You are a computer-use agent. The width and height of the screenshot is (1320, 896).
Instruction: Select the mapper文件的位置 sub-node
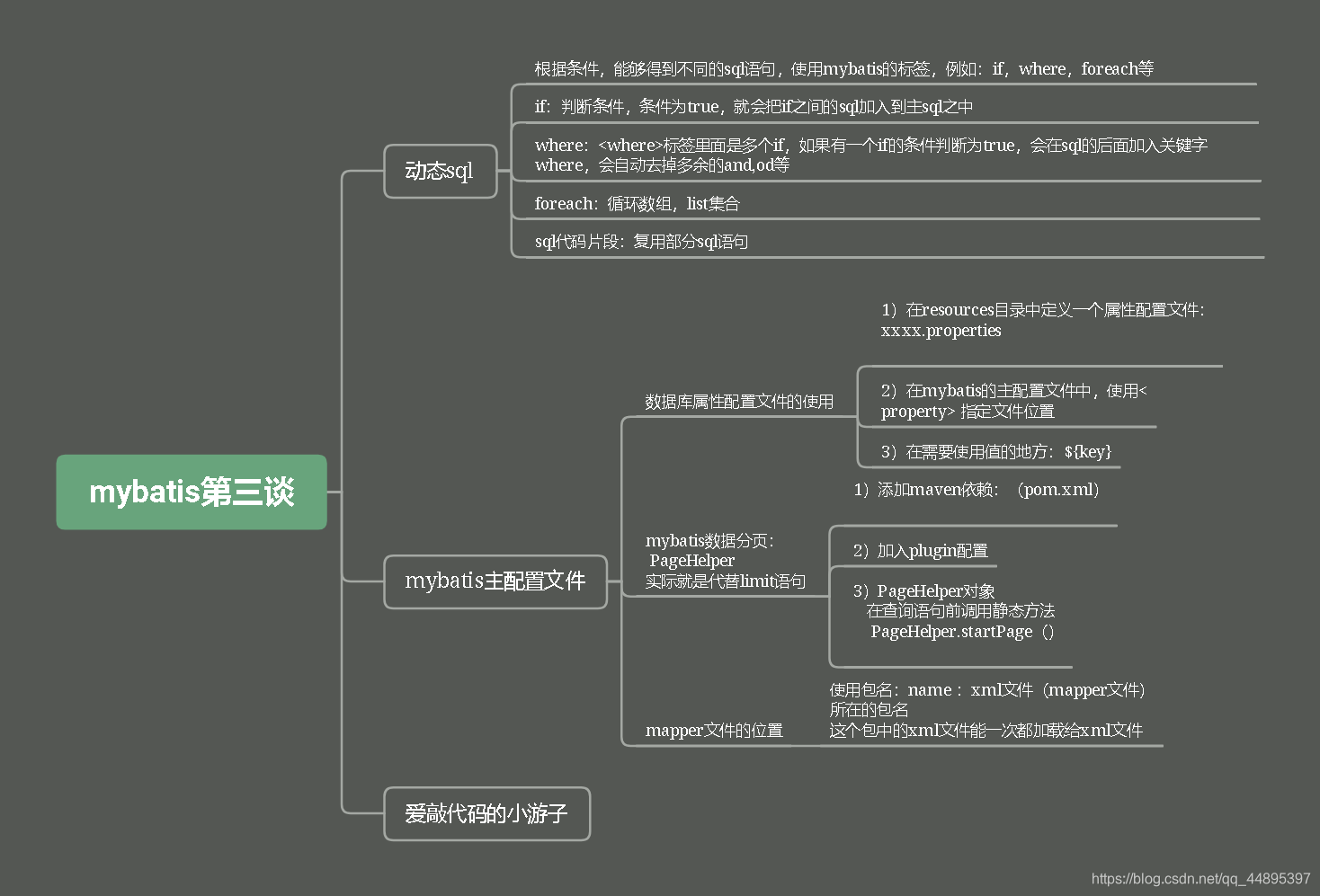[714, 731]
